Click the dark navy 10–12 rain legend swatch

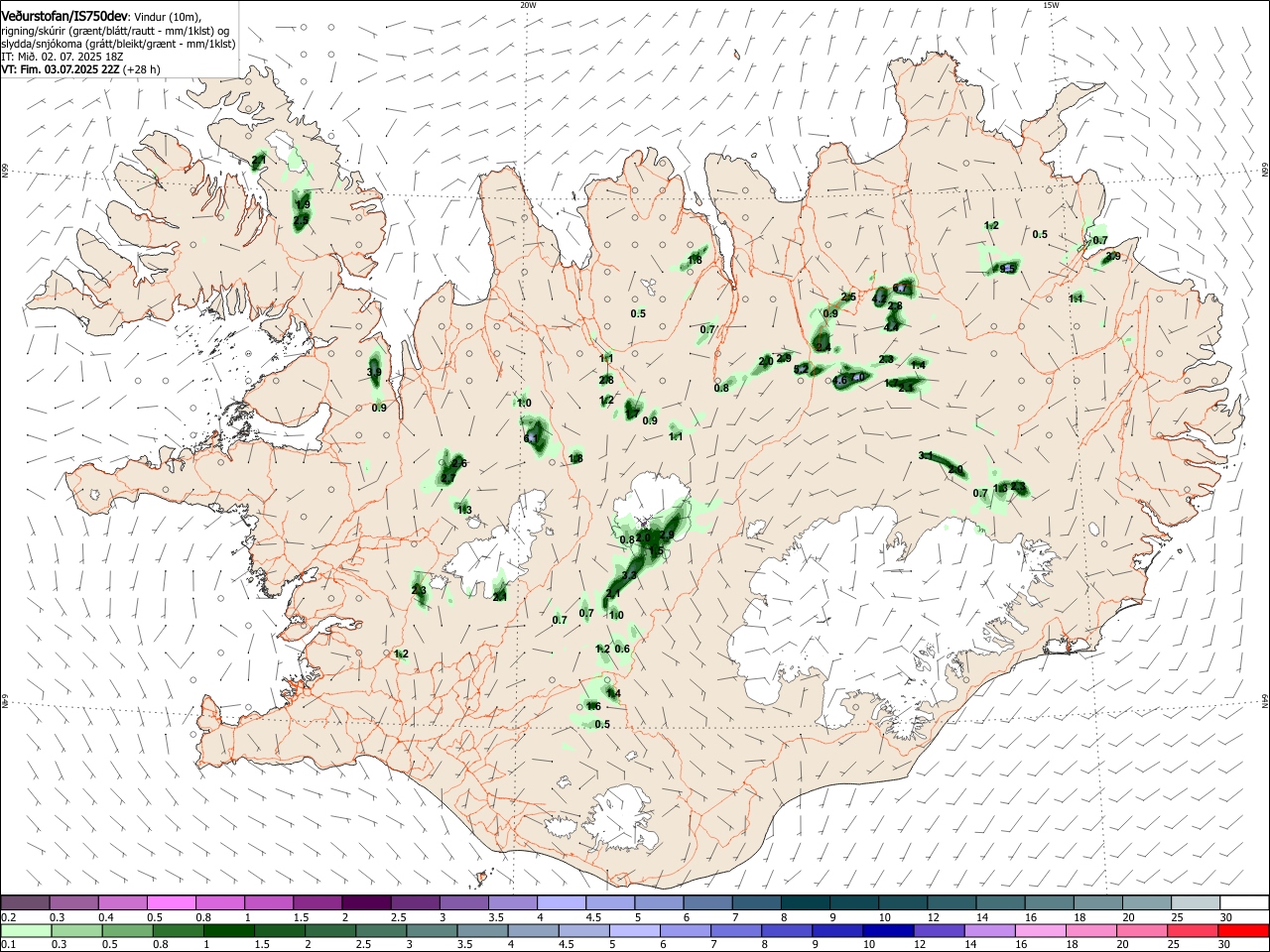tap(888, 930)
